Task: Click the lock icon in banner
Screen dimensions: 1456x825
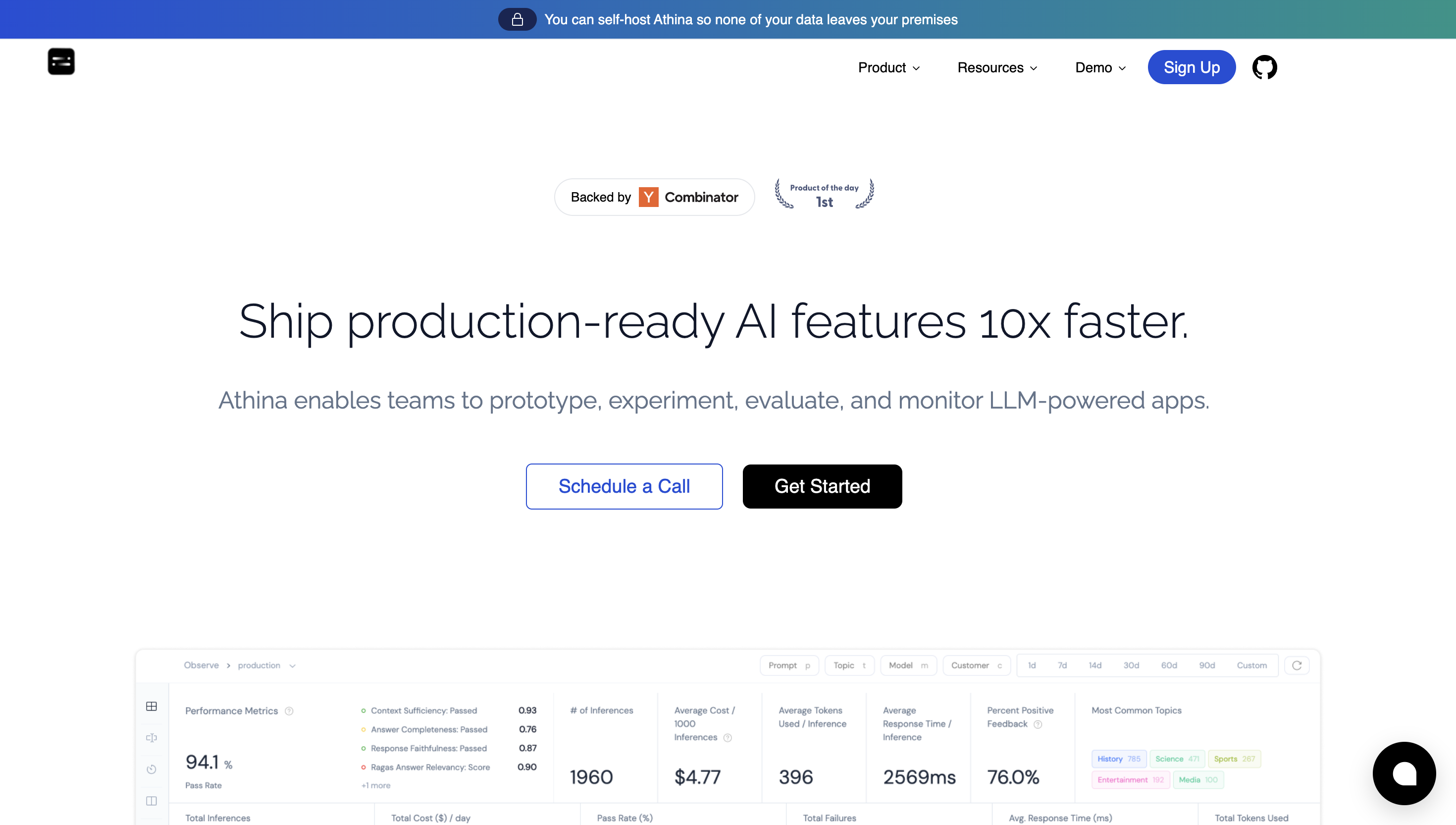Action: [x=517, y=20]
